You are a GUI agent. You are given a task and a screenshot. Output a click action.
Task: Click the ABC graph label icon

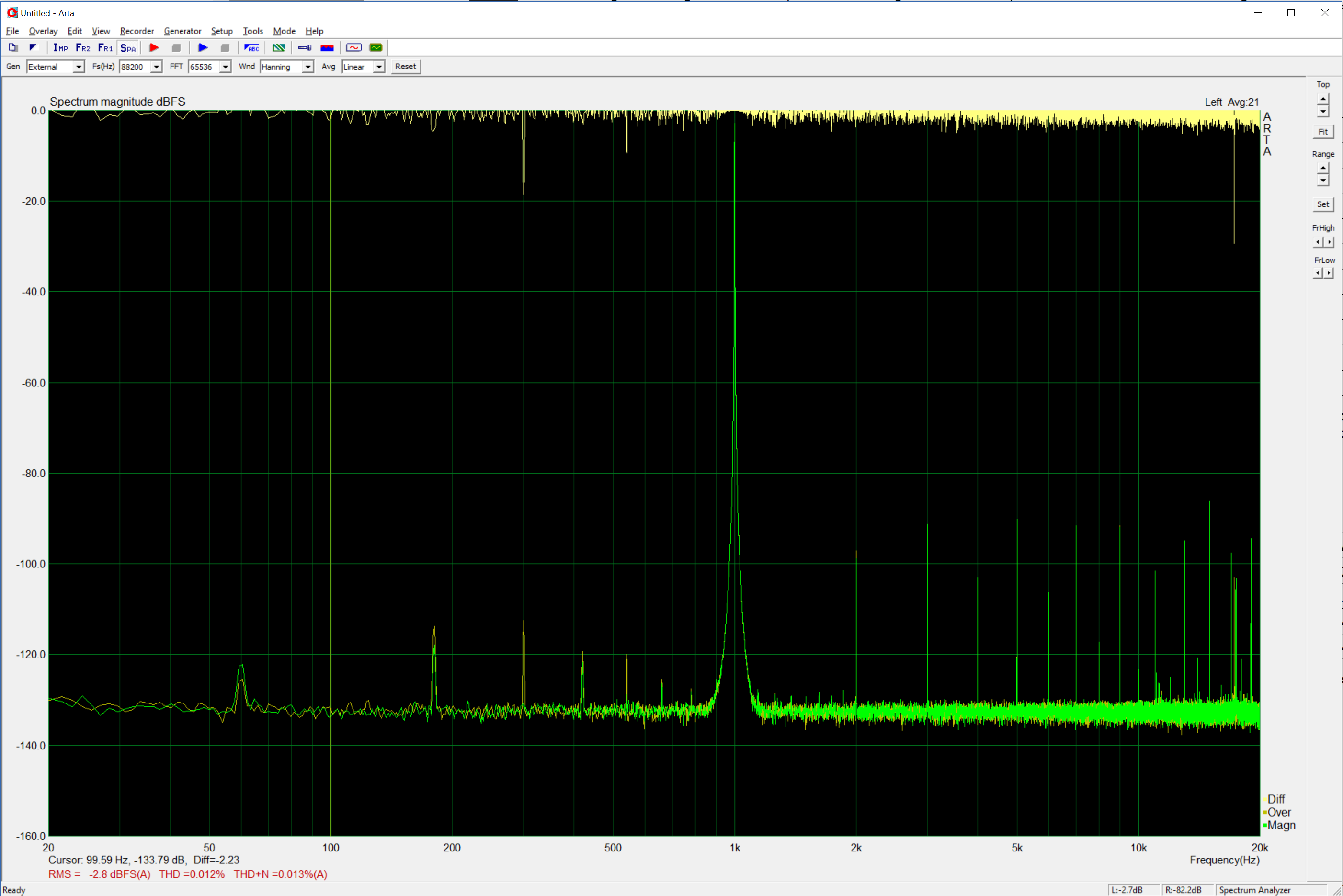[x=251, y=48]
